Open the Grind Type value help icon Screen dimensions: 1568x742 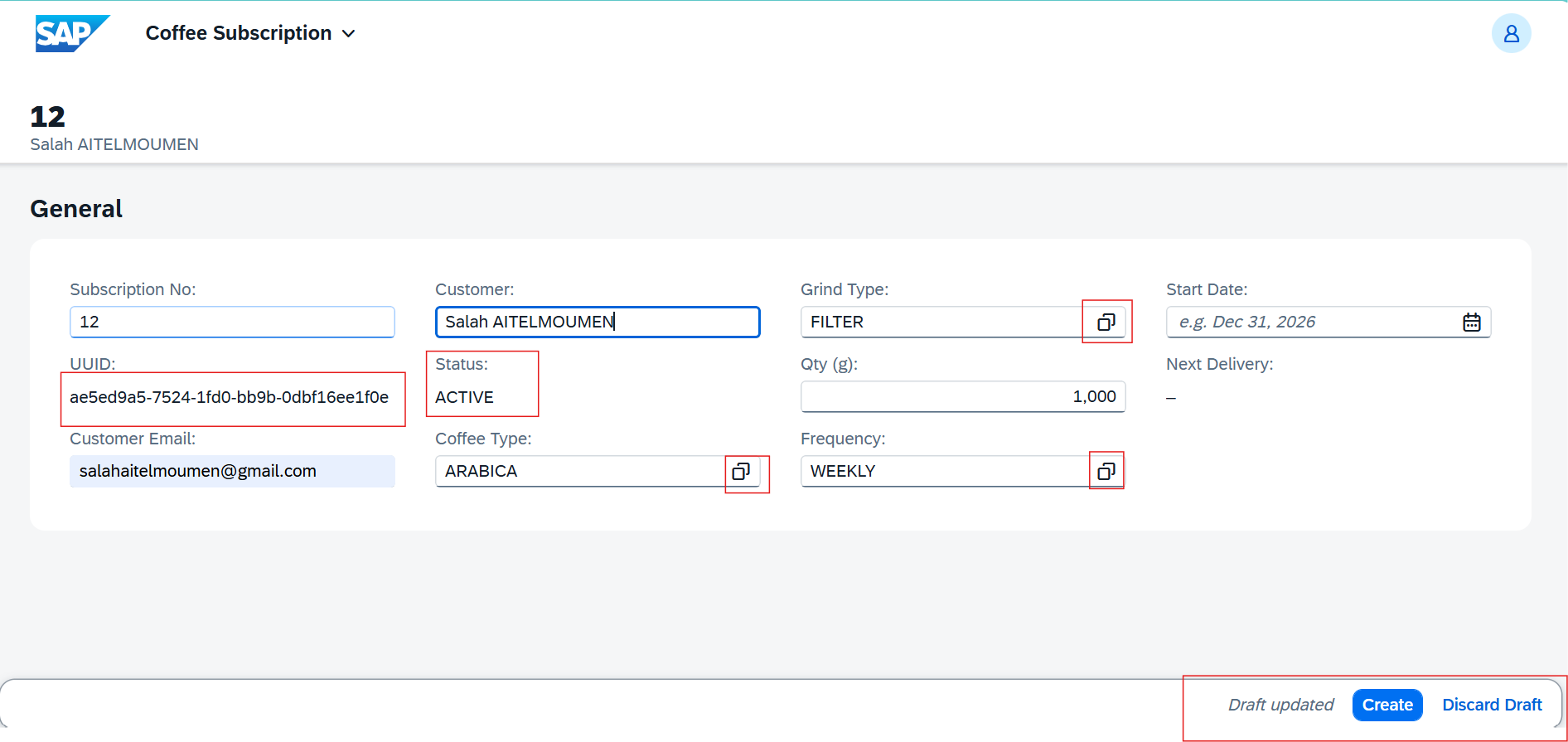point(1106,323)
